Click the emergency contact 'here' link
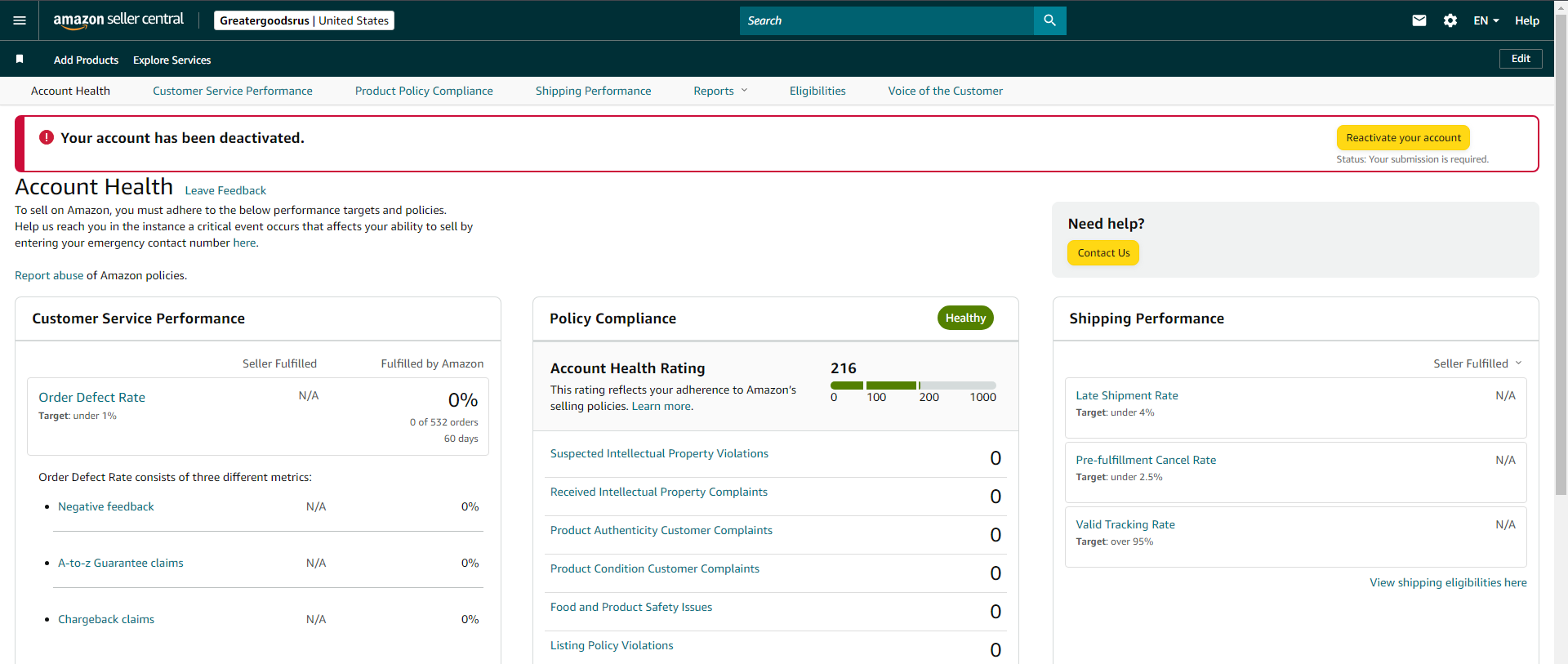 click(244, 243)
